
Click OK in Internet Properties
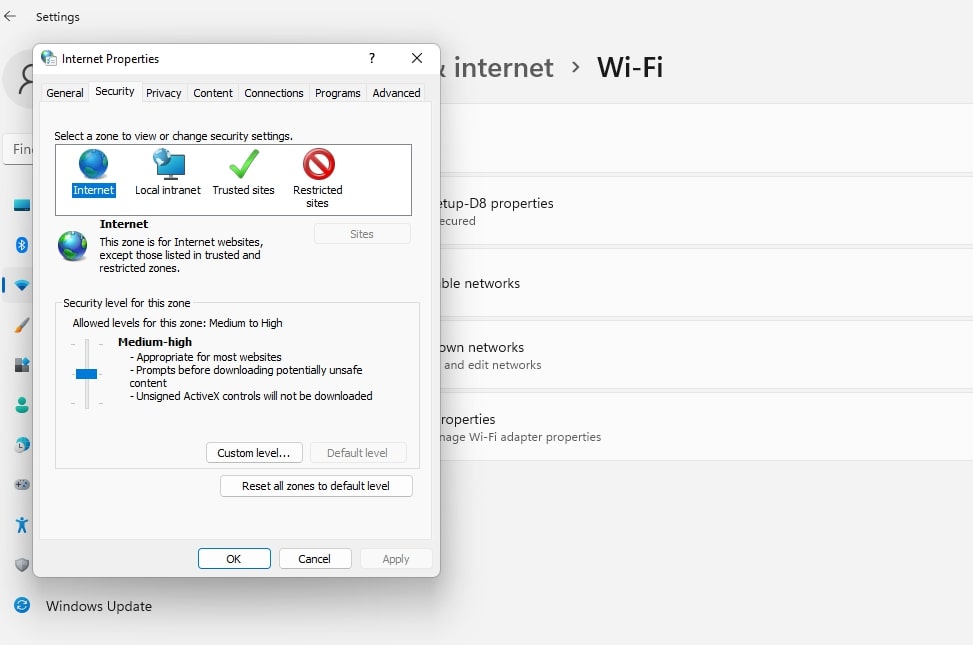coord(234,559)
